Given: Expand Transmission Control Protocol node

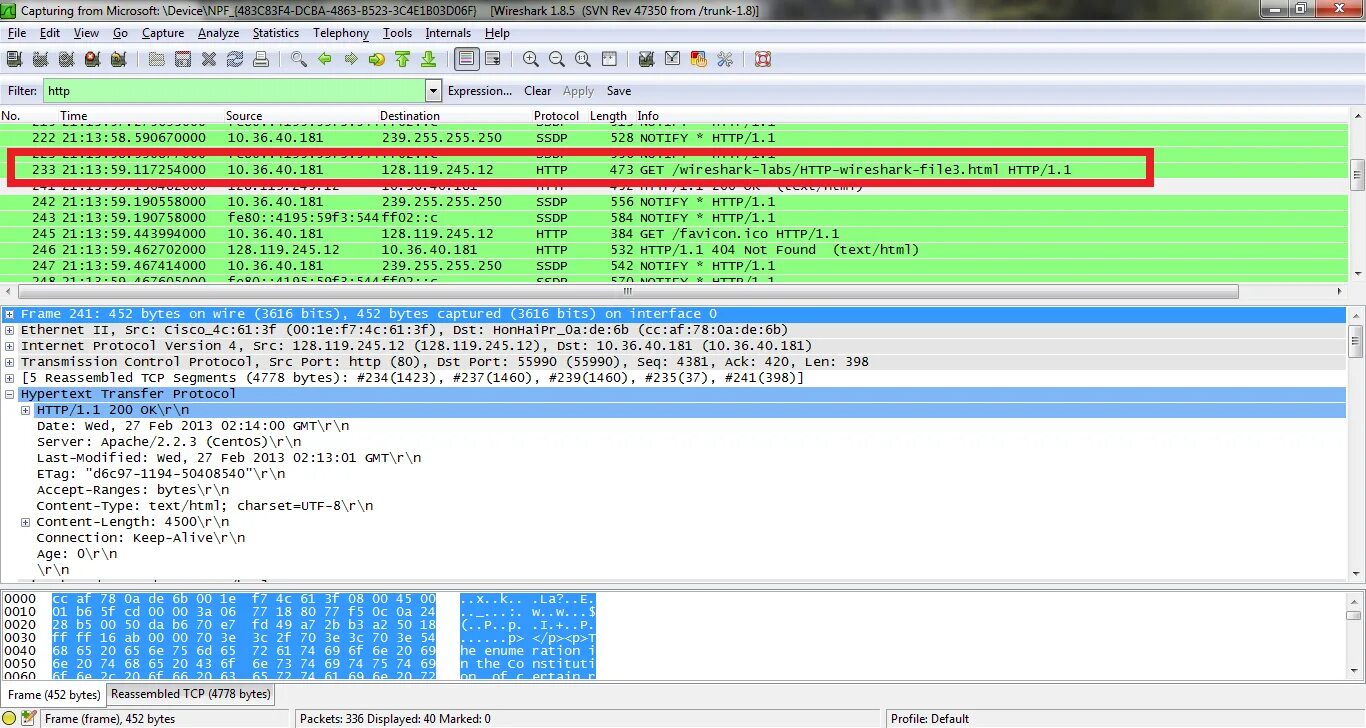Looking at the screenshot, I should point(10,362).
